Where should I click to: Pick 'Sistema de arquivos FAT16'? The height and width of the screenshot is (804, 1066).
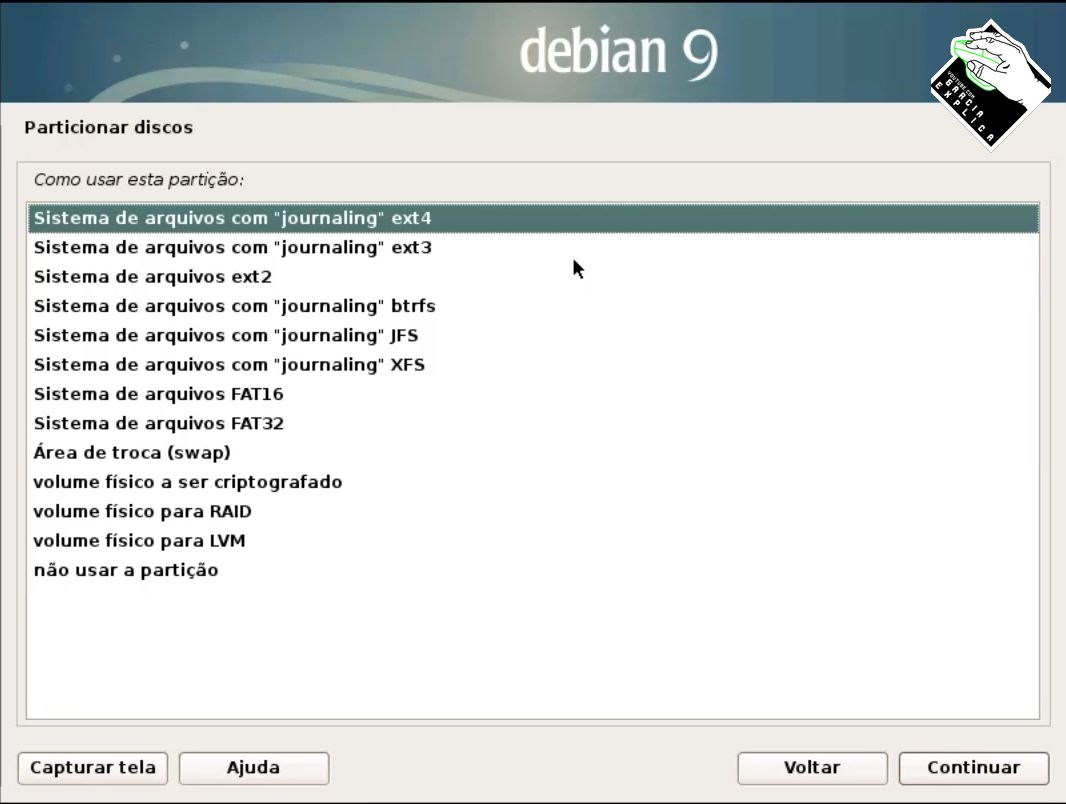534,394
